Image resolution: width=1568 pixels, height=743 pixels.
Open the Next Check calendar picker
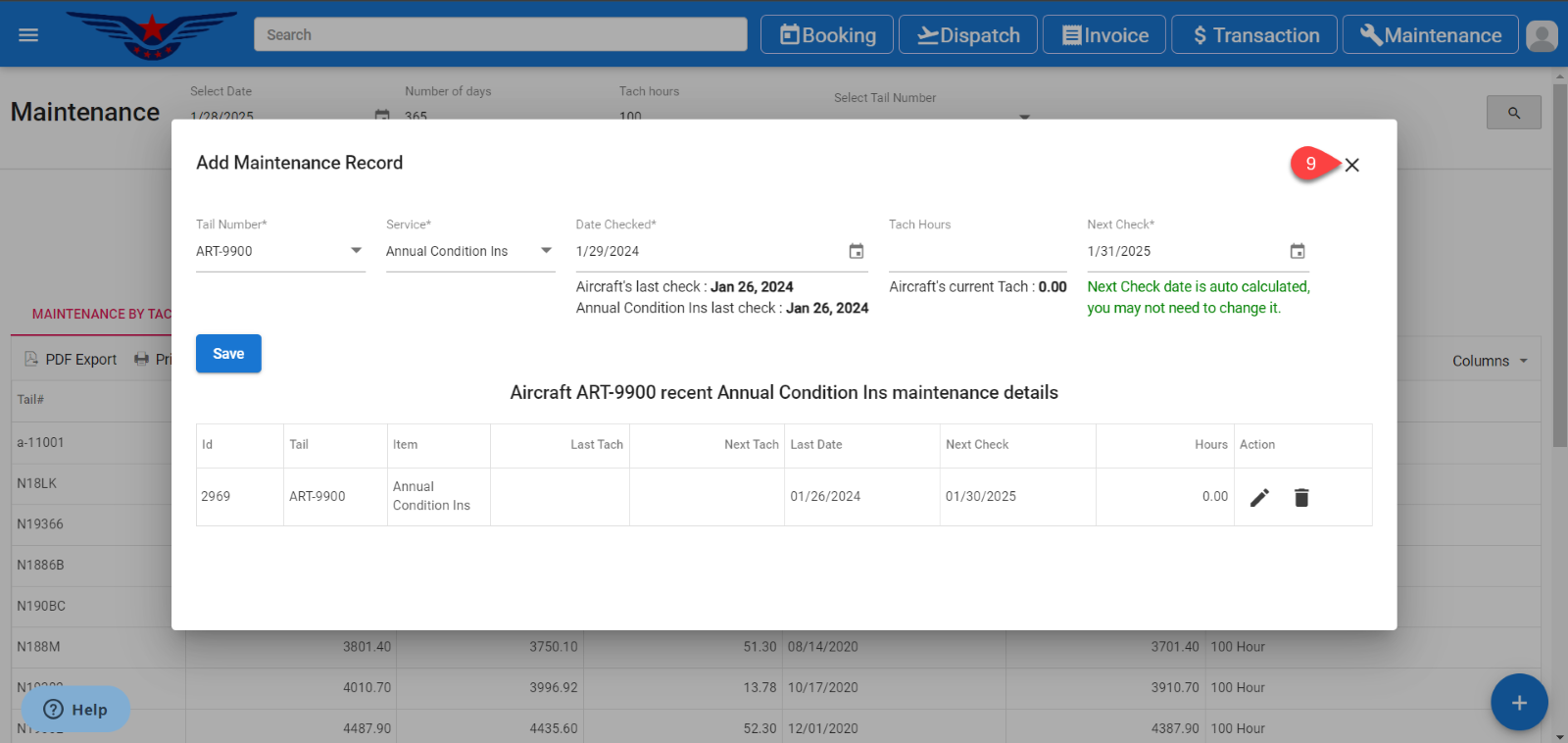(1297, 252)
